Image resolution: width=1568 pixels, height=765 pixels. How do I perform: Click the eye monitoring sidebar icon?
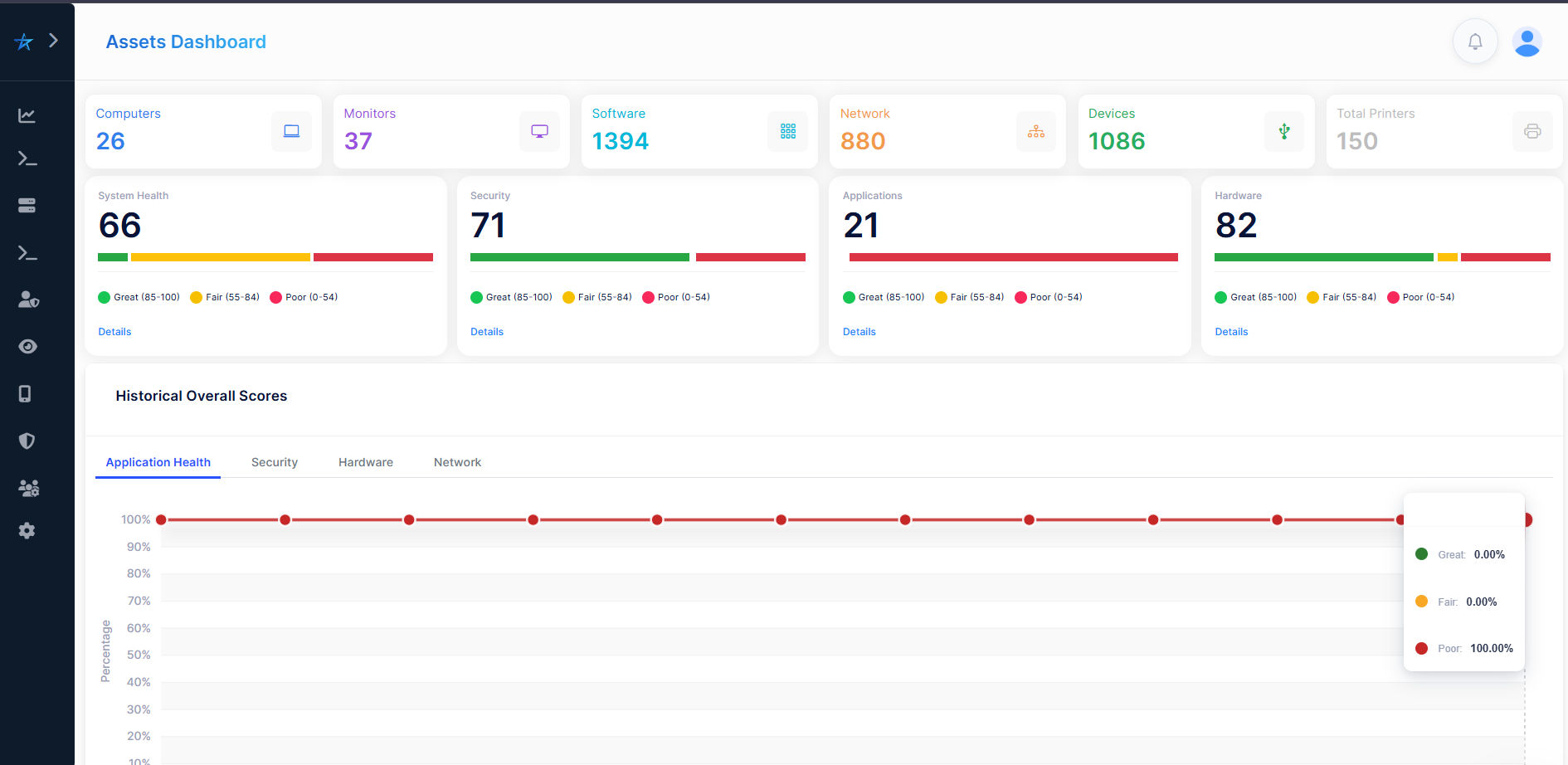coord(27,347)
